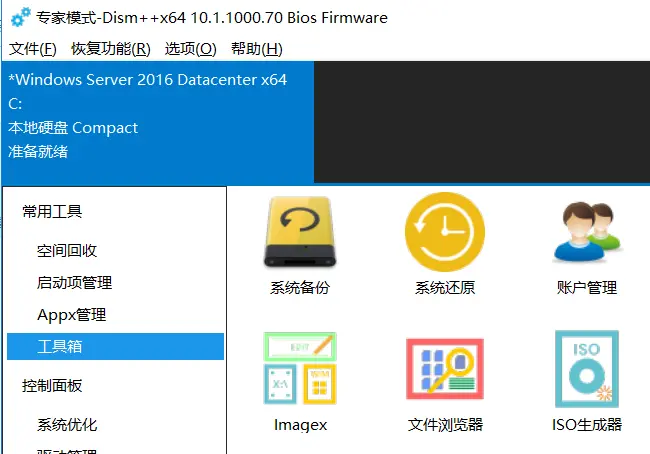Click the Dism++ gear icon in the title bar
Screen dimensions: 650x454
coord(20,17)
